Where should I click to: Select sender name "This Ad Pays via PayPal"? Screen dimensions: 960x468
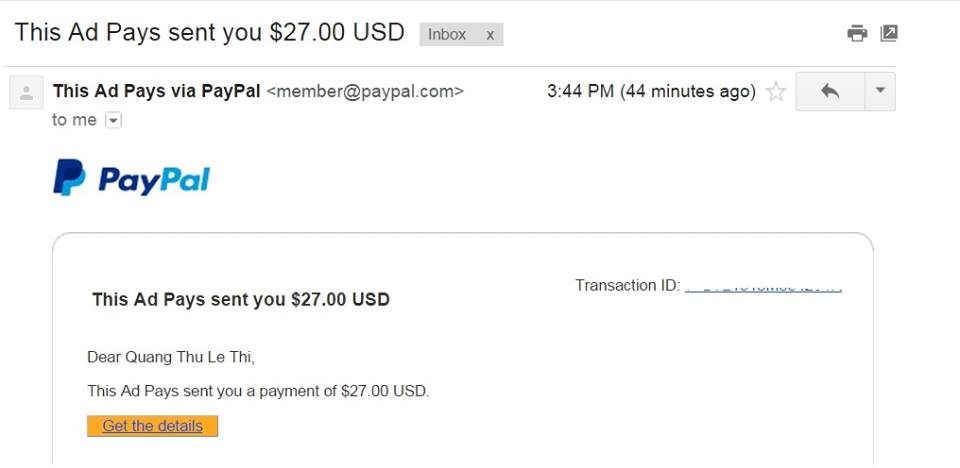click(157, 91)
